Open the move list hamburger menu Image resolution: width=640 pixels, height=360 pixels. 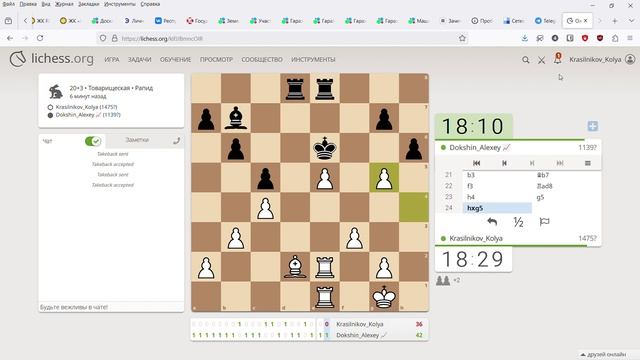click(x=588, y=163)
